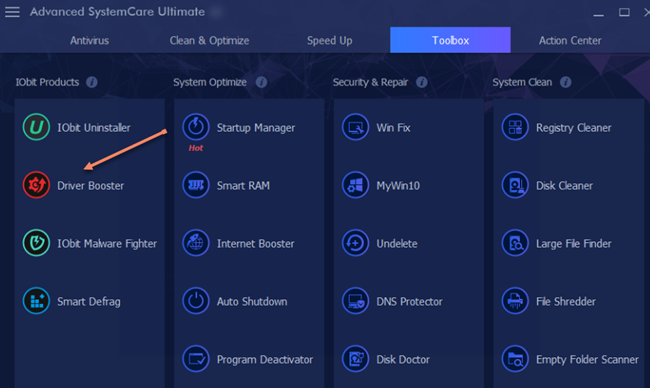Viewport: 650px width, 388px height.
Task: Open the IObit Uninstaller label
Action: coord(94,127)
